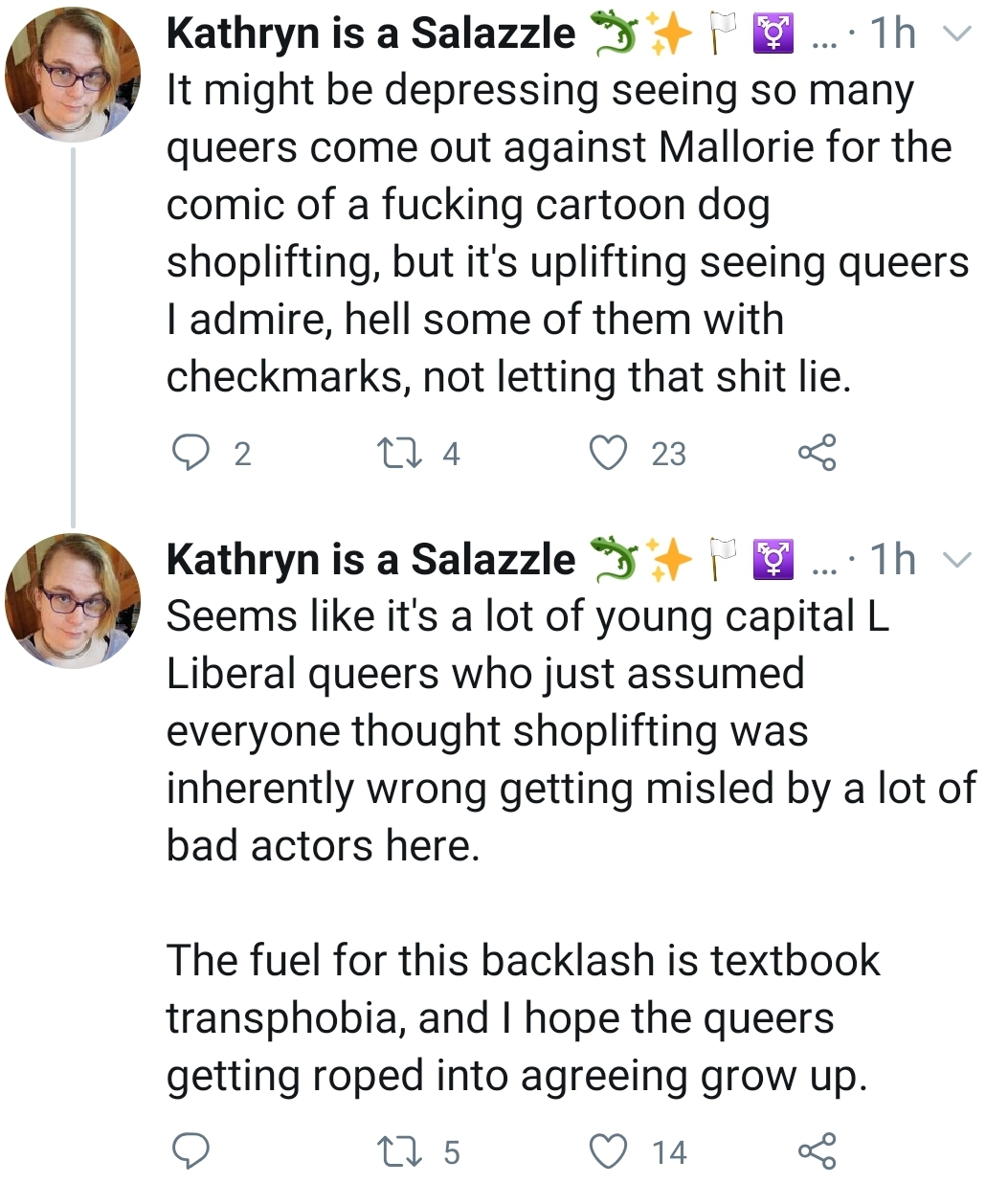Screen dimensions: 1008x1183
Task: Open the second tweet's chevron options menu
Action: [x=956, y=560]
